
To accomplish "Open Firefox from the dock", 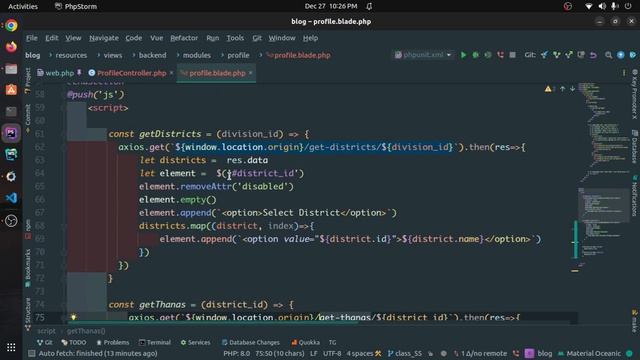I will click(x=11, y=47).
